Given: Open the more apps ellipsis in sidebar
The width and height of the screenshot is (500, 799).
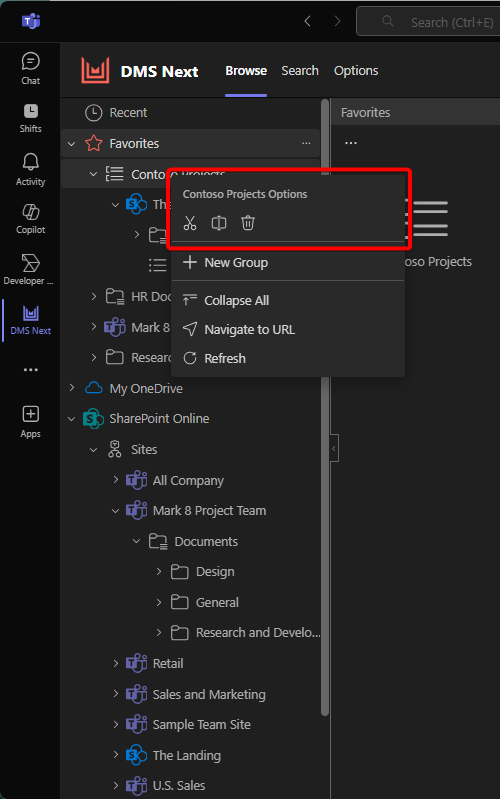Looking at the screenshot, I should [x=31, y=370].
